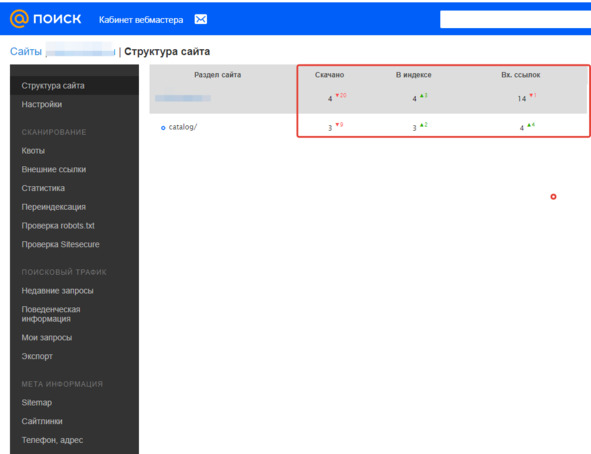Image resolution: width=591 pixels, height=454 pixels.
Task: Click the red circle marker
Action: (x=553, y=197)
